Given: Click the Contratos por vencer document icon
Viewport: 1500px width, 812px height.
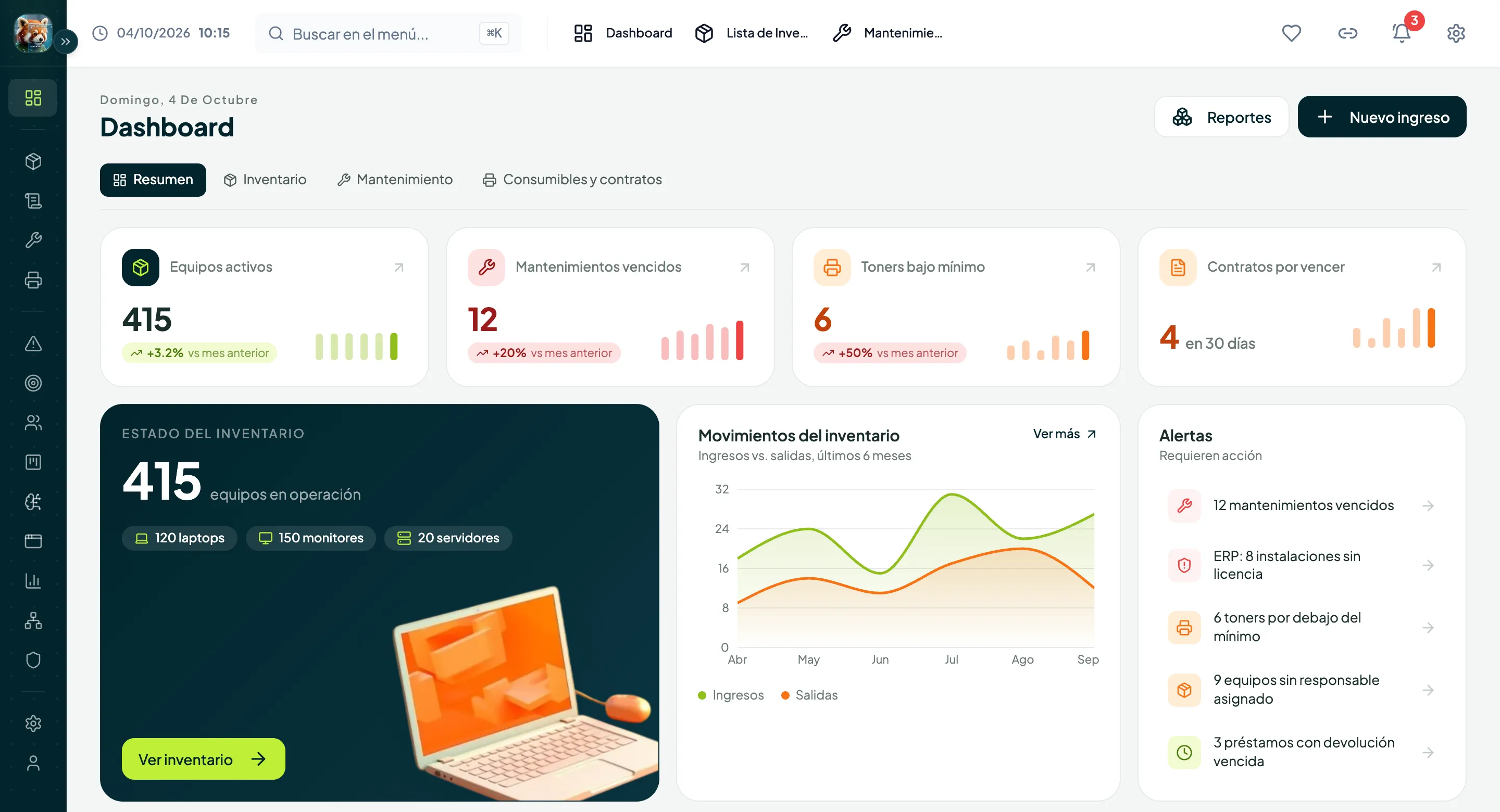Looking at the screenshot, I should click(x=1178, y=268).
